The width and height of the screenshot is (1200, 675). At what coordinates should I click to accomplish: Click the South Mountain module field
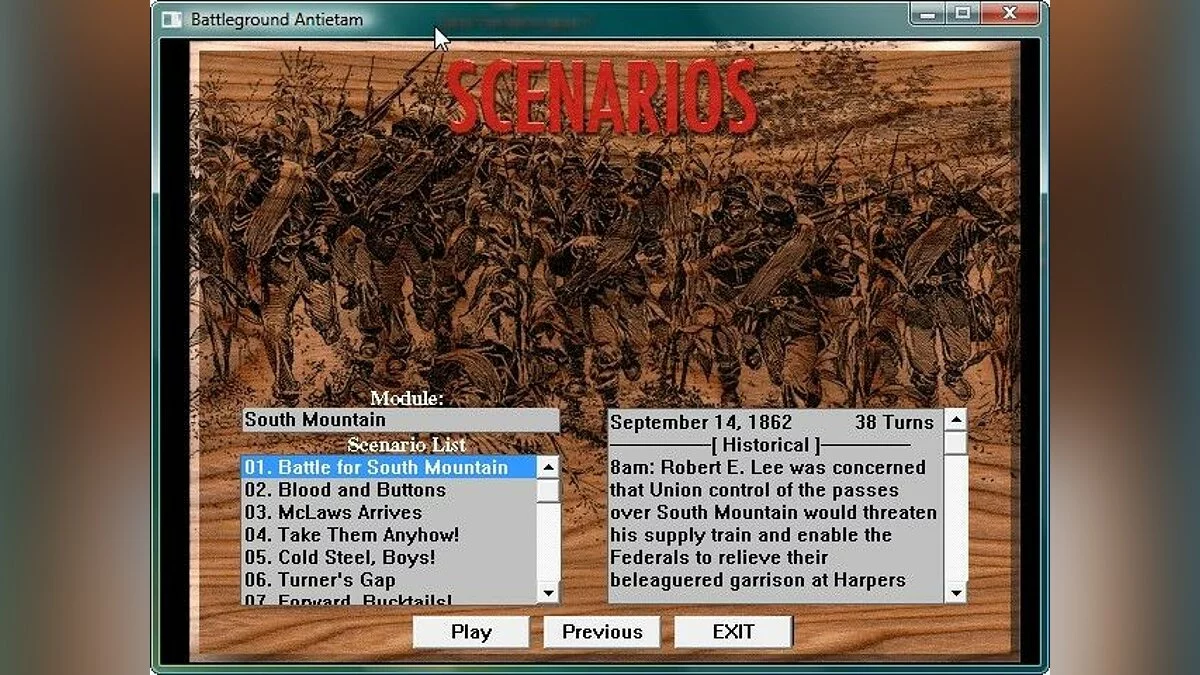pos(400,420)
